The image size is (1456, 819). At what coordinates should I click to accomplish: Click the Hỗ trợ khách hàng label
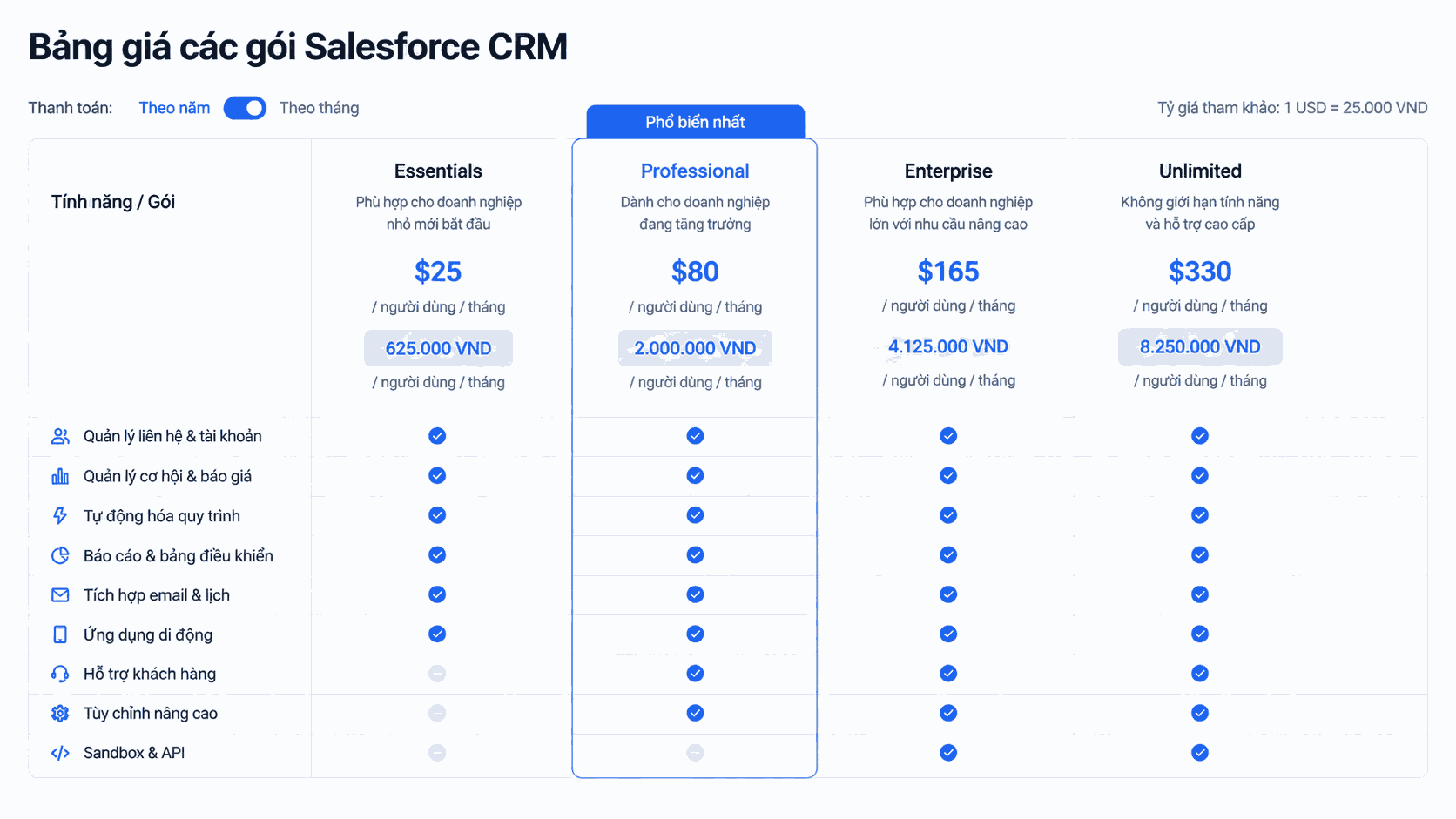pos(150,674)
